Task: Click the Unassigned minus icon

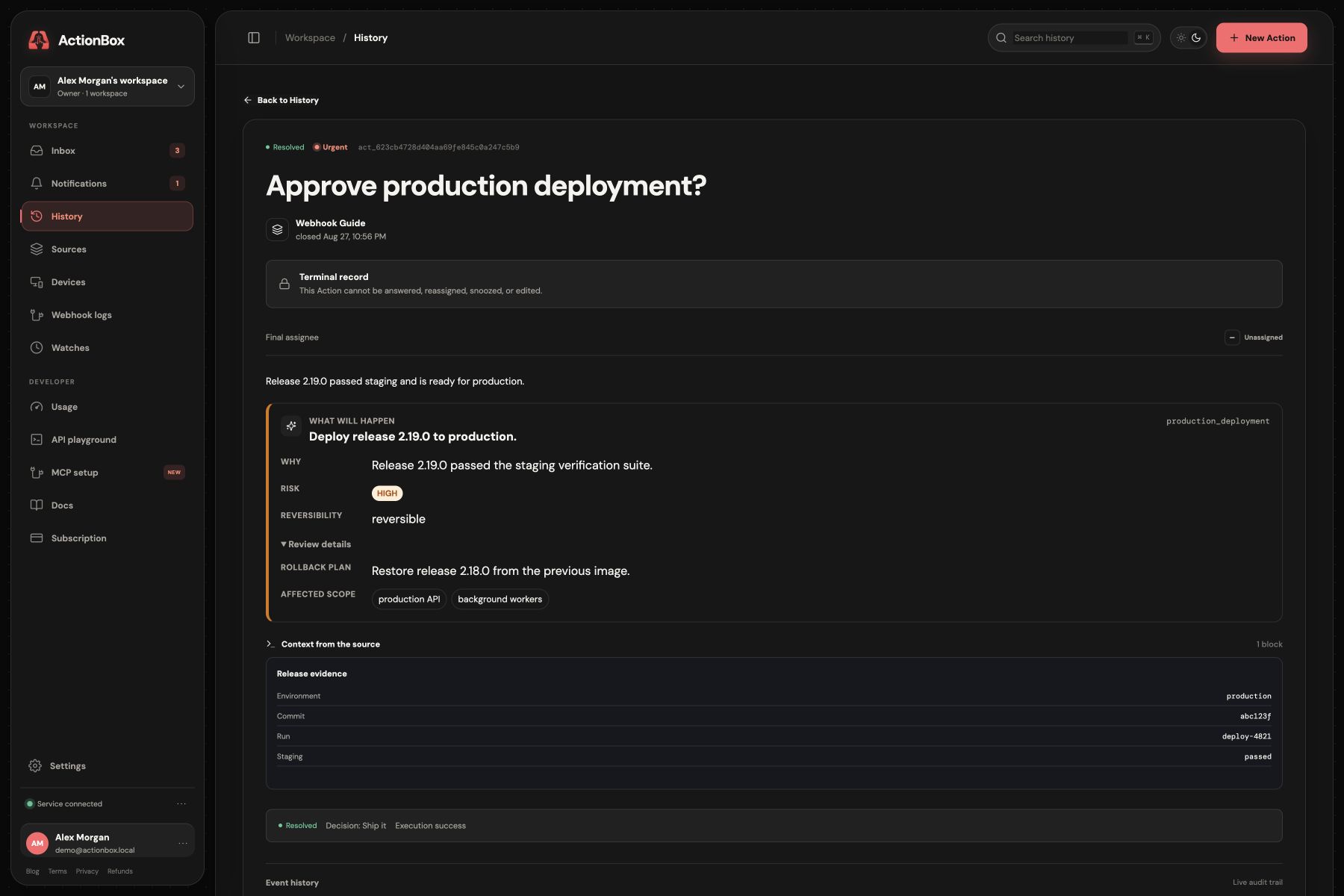Action: [1232, 337]
